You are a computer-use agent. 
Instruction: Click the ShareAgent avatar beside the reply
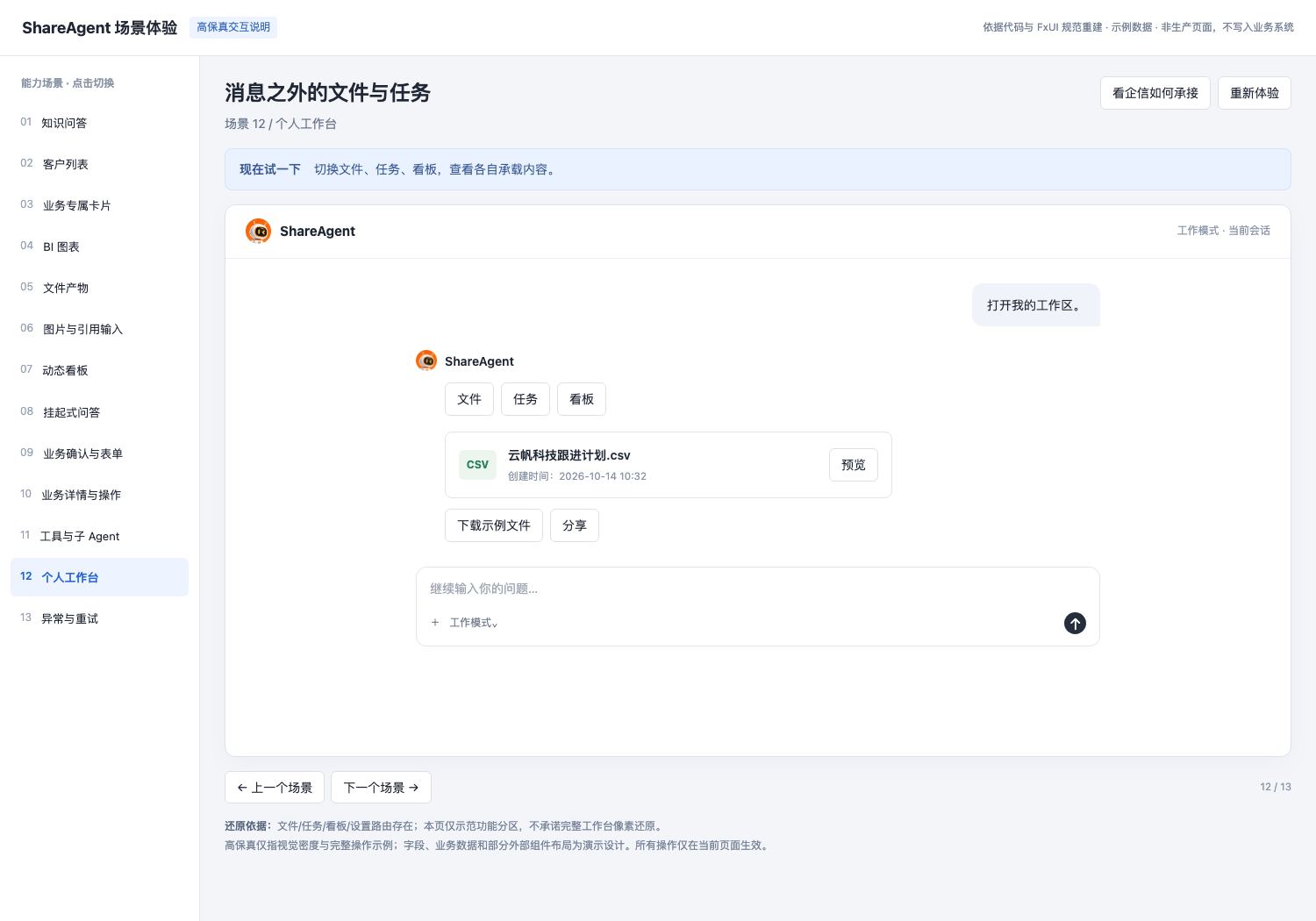426,361
